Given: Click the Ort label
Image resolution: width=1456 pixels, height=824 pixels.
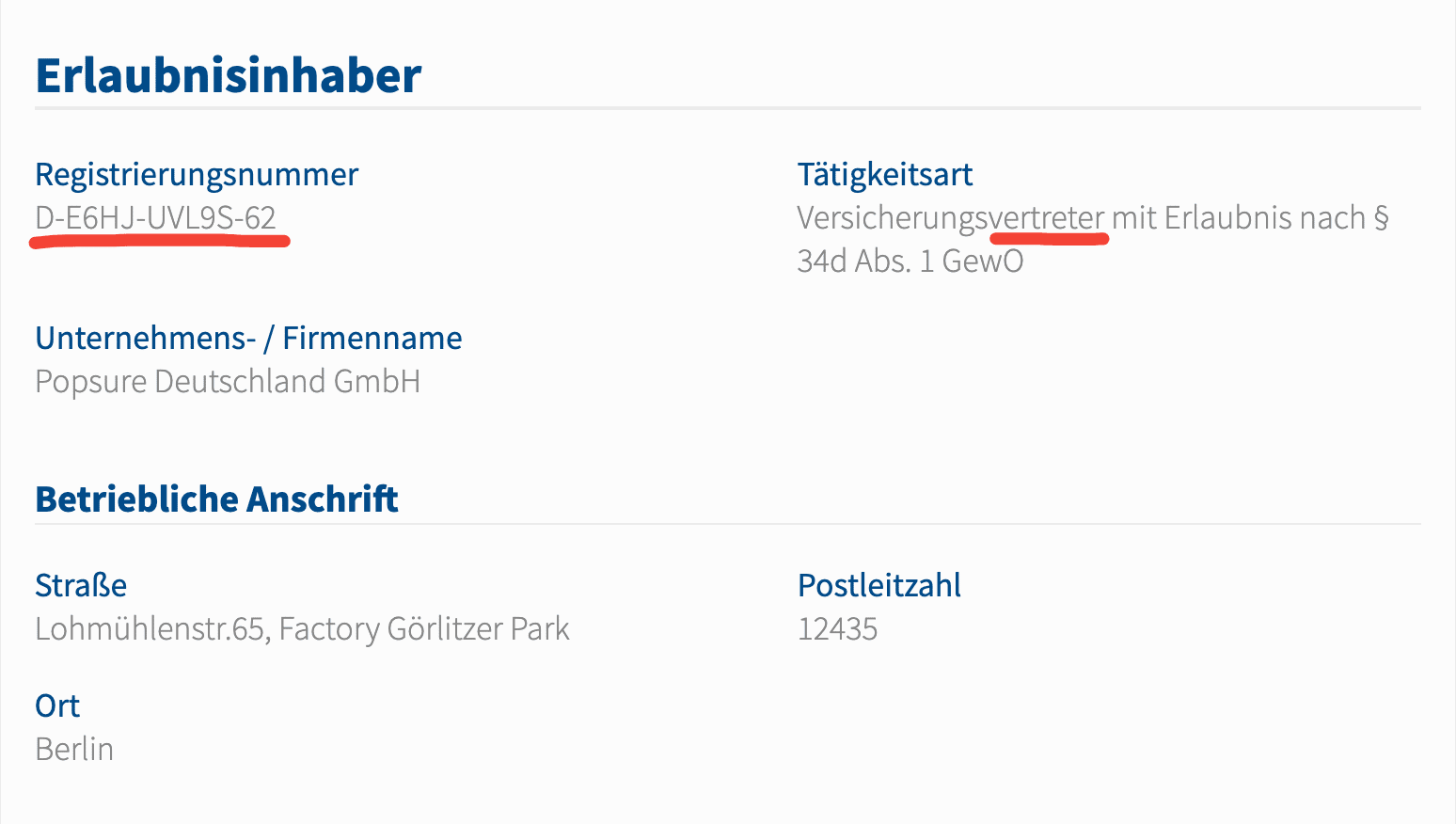Looking at the screenshot, I should point(57,706).
